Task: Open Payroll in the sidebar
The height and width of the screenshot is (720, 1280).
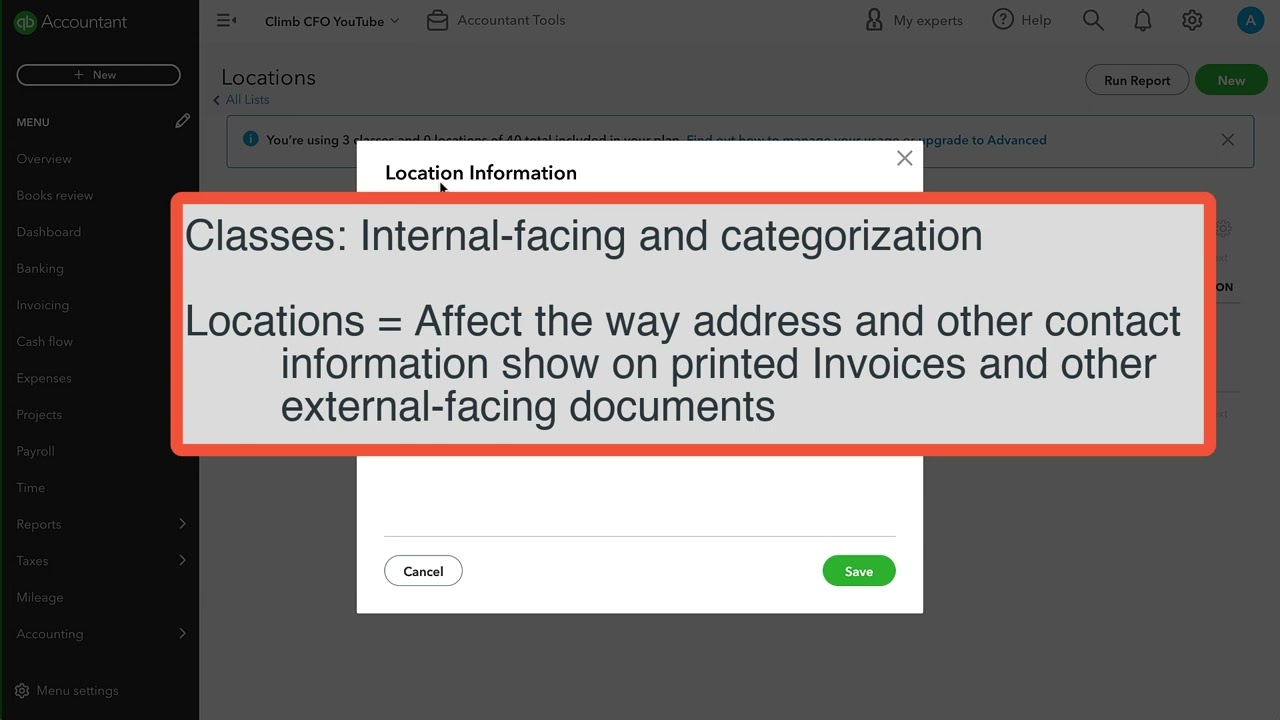Action: [x=36, y=451]
